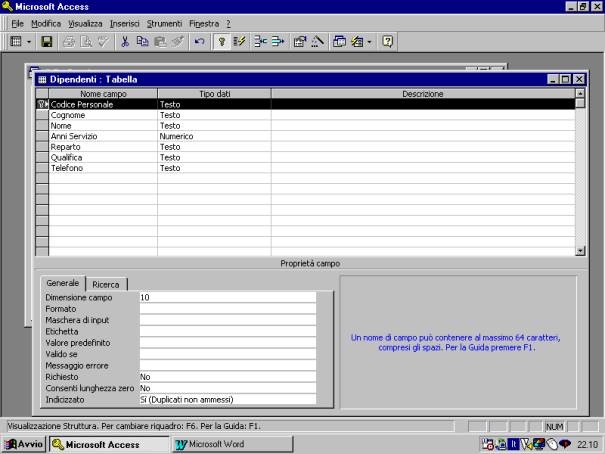Screen dimensions: 605x454
Task: Switch to the Ricerca properties tab
Action: pos(106,284)
